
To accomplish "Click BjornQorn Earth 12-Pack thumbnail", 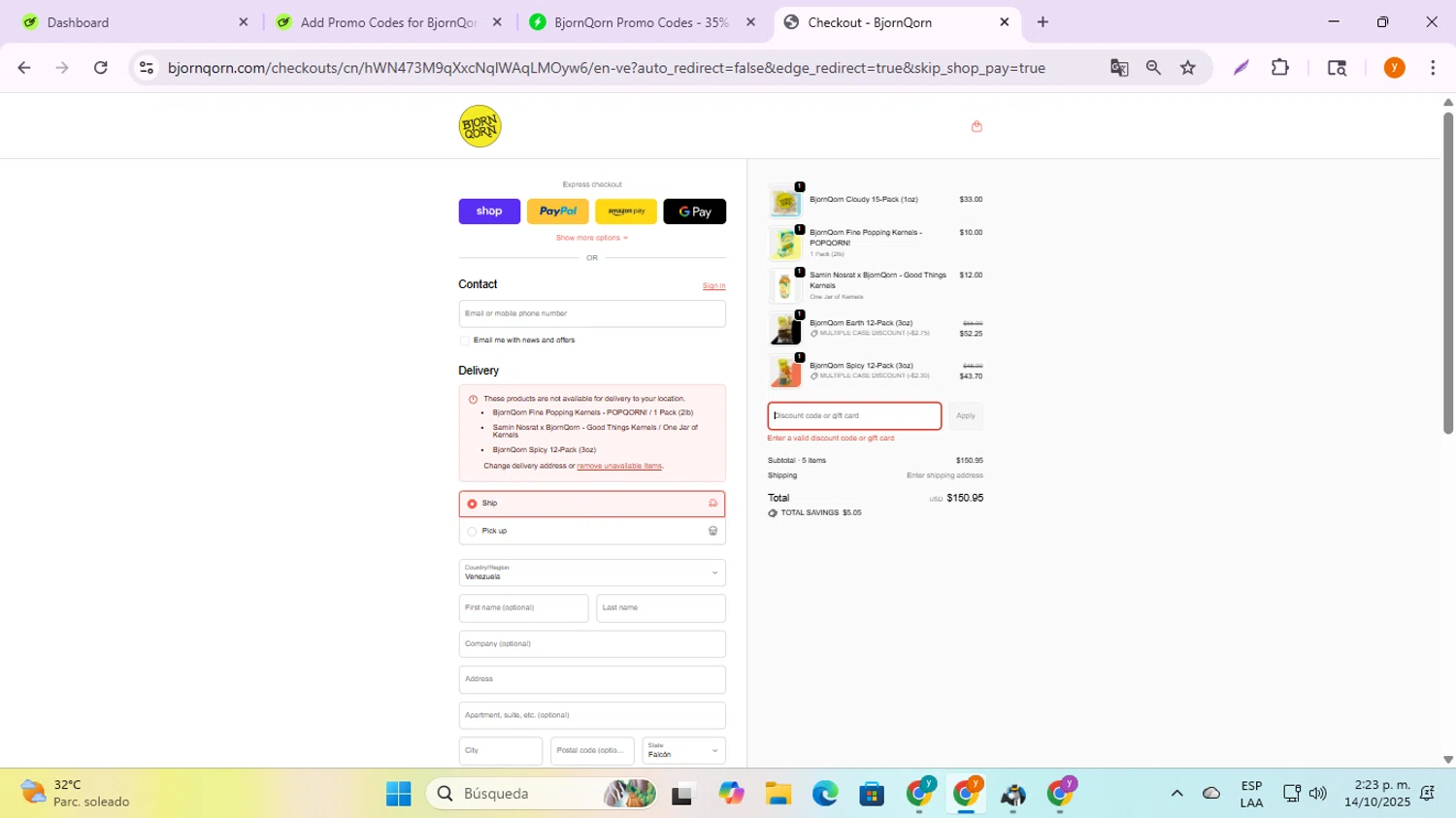I will [785, 329].
